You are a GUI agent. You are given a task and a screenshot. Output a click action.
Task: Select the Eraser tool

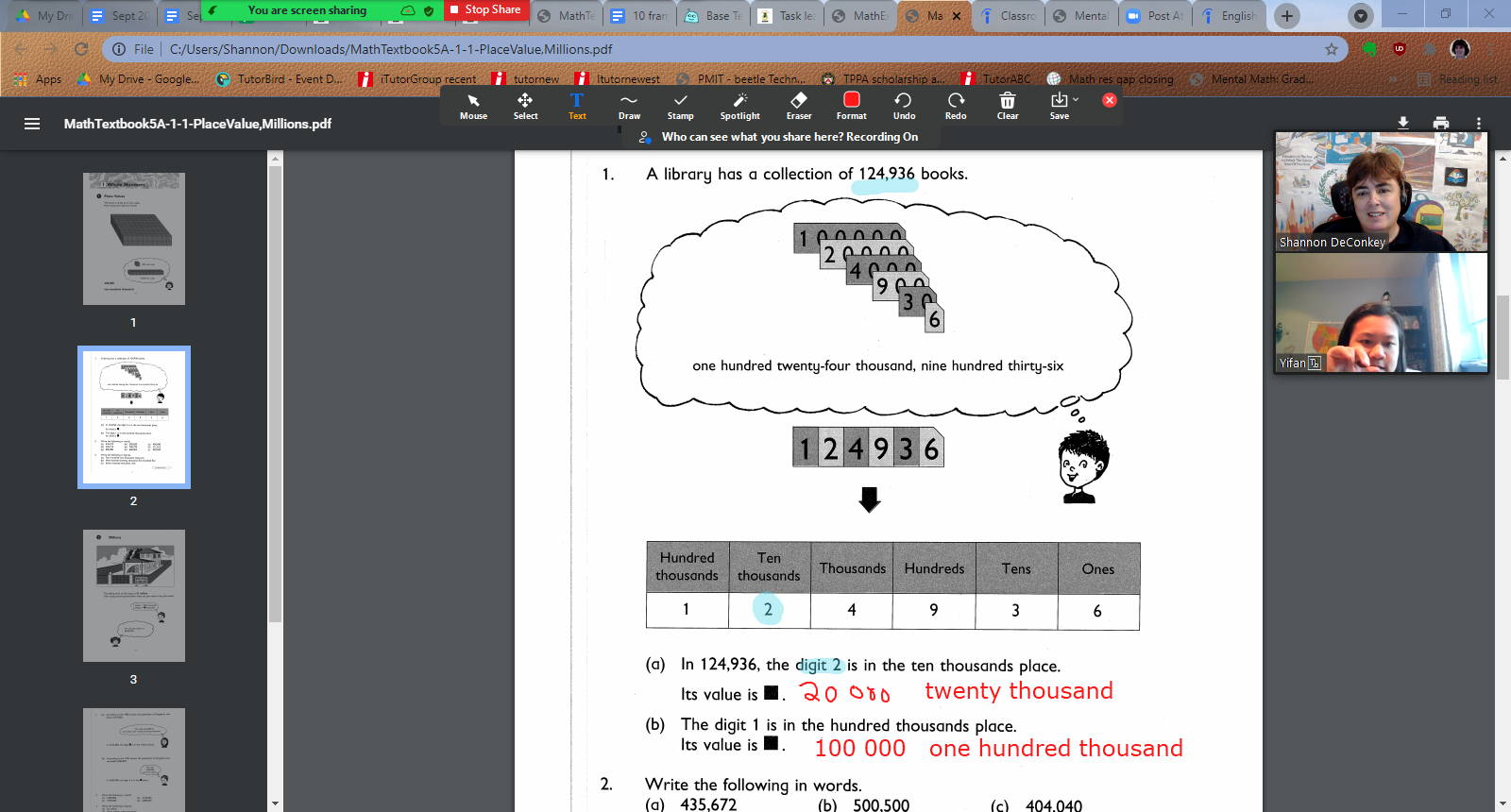coord(799,106)
